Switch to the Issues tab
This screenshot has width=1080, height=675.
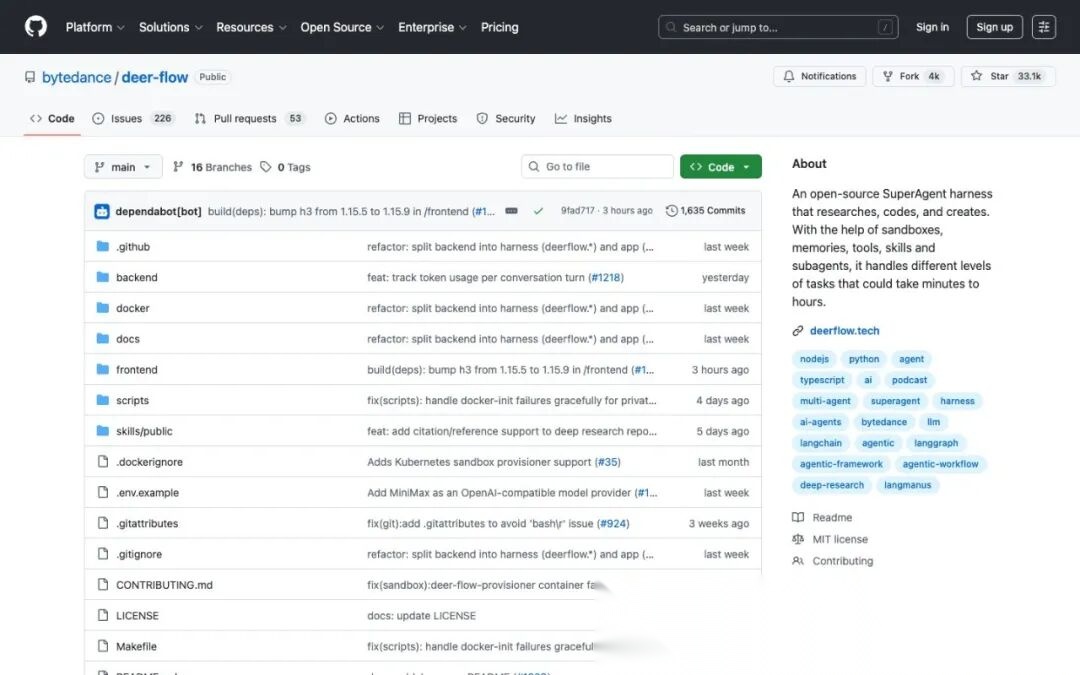point(134,118)
